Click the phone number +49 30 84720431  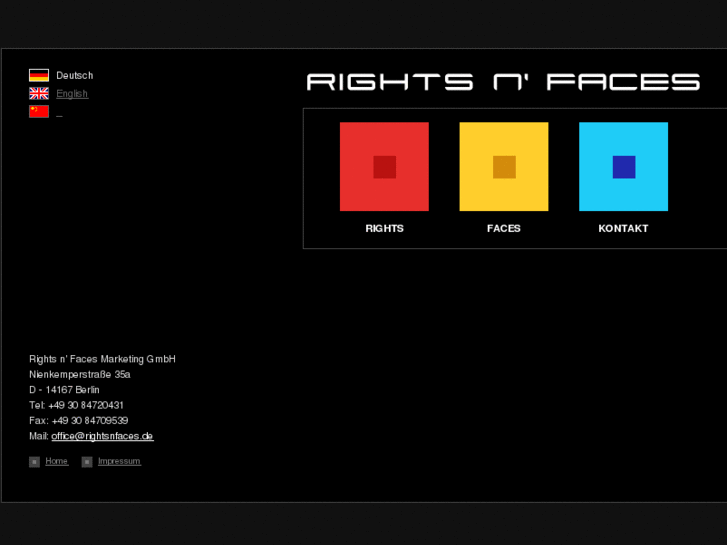point(86,405)
